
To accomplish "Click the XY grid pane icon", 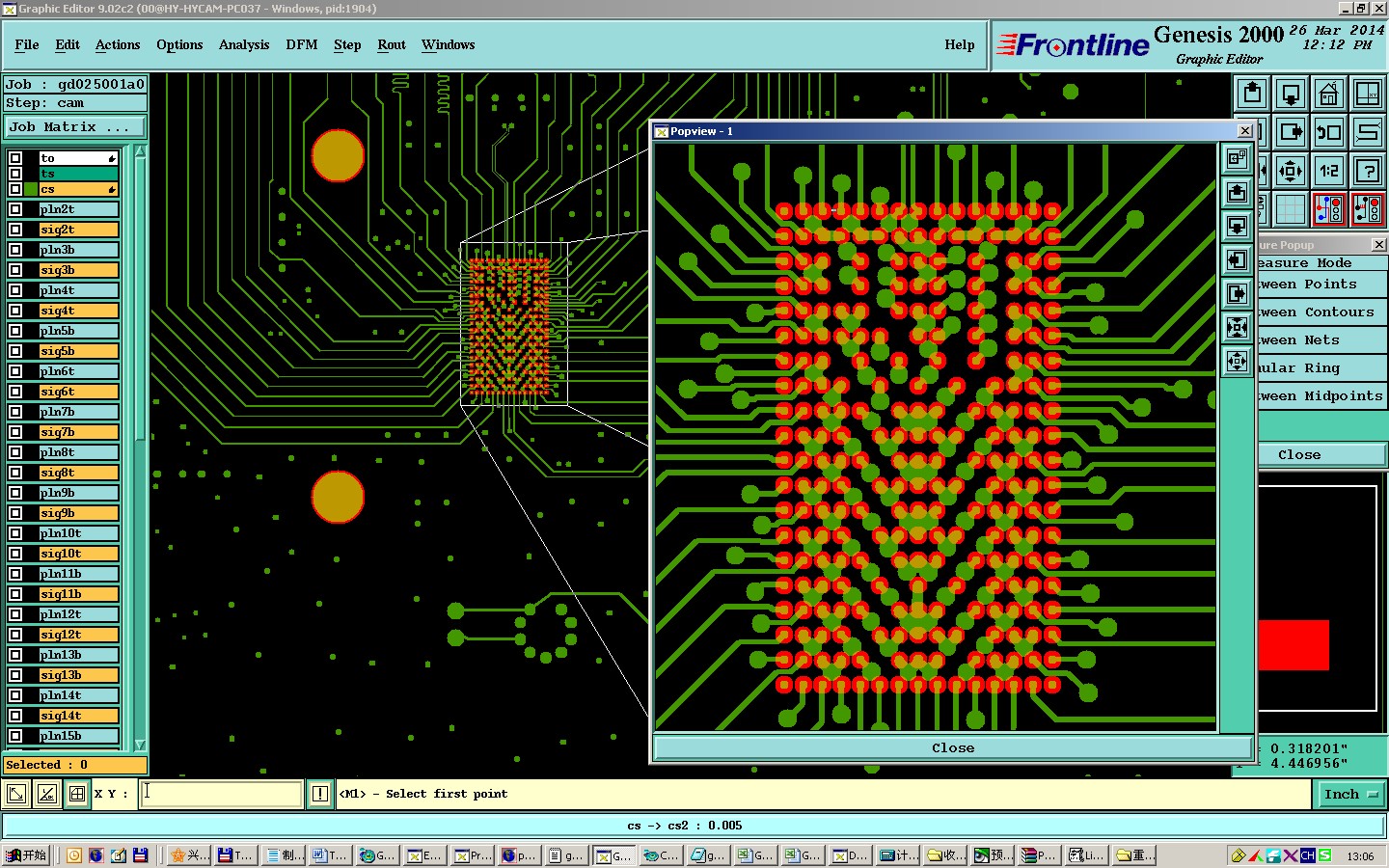I will point(1368,95).
